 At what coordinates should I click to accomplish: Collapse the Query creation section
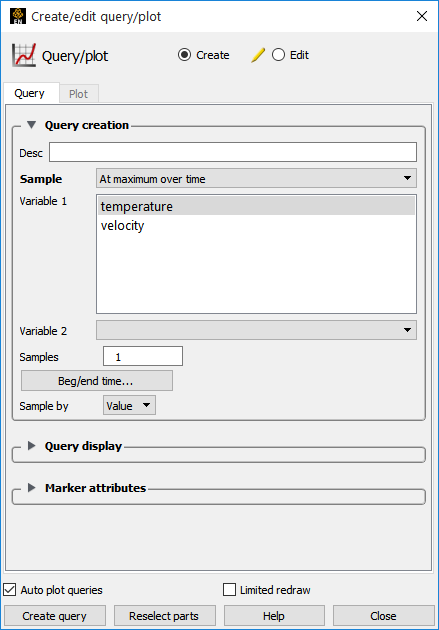click(x=32, y=125)
